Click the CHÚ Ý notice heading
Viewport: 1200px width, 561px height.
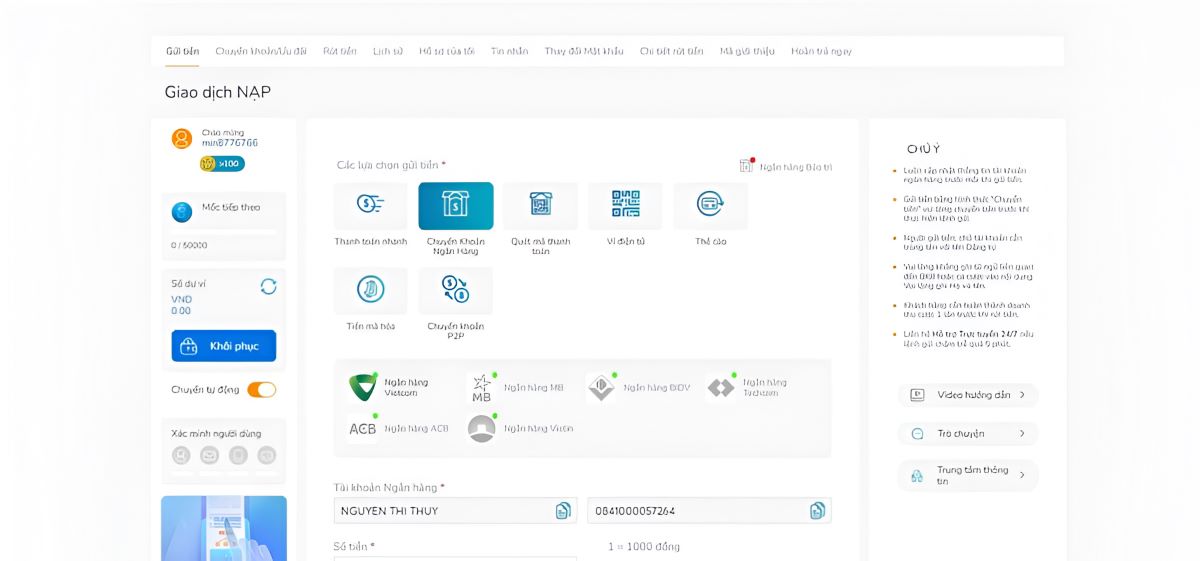[924, 148]
